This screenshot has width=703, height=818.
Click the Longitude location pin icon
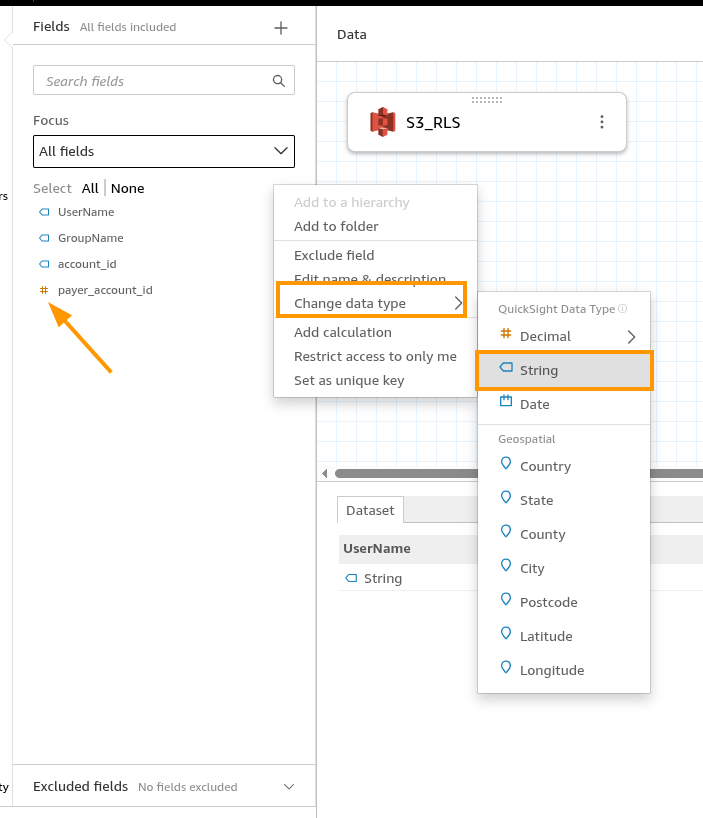(506, 667)
